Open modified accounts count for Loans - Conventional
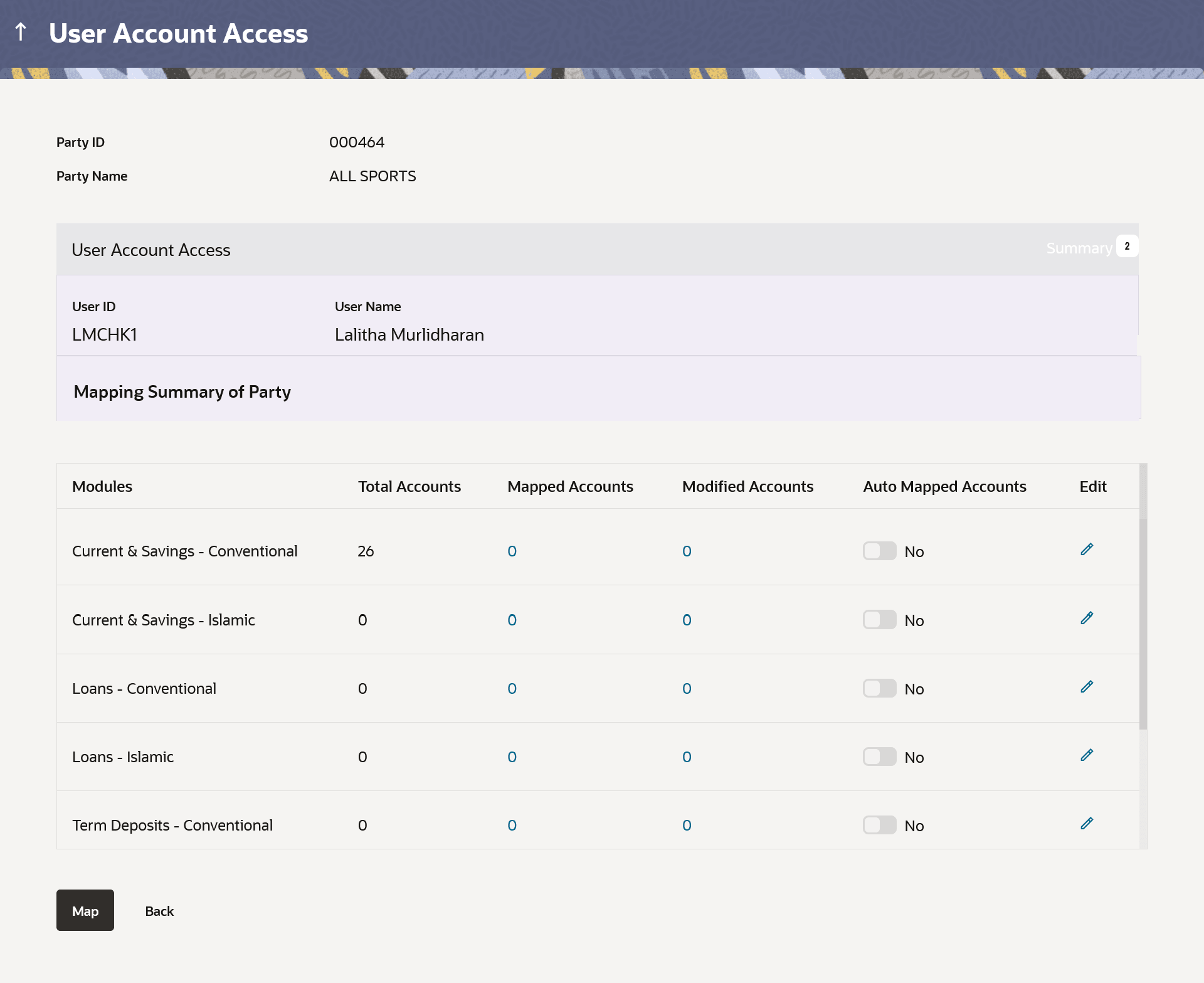The image size is (1204, 983). pos(687,689)
